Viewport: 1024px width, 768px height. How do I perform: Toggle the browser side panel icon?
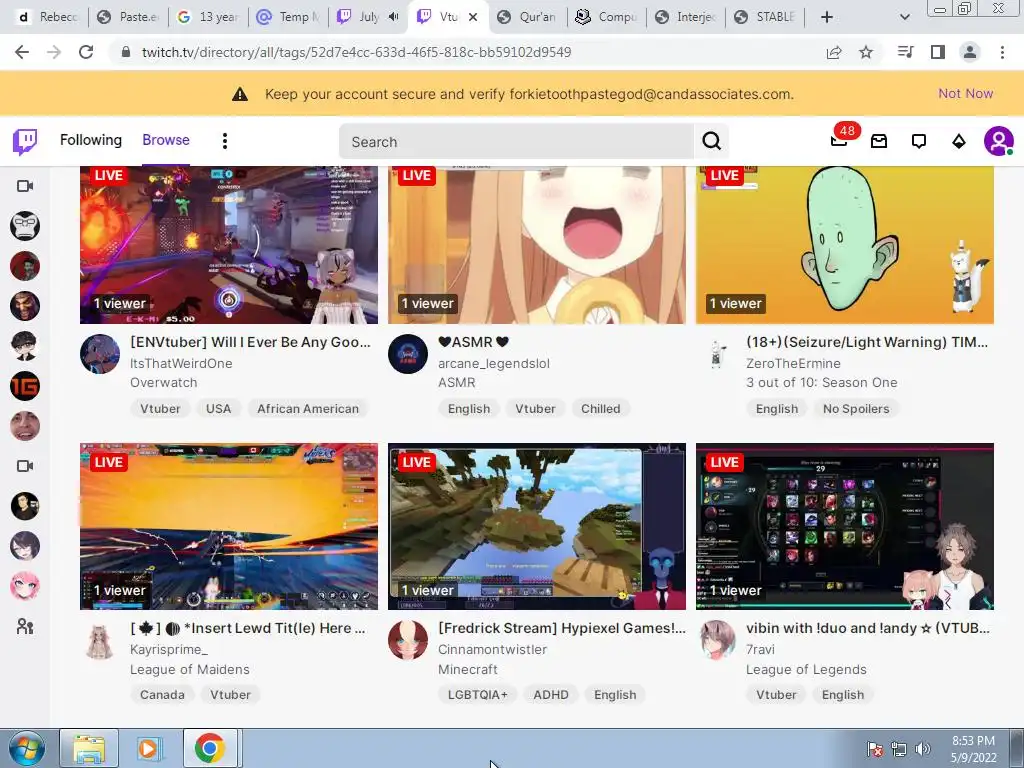pos(938,52)
